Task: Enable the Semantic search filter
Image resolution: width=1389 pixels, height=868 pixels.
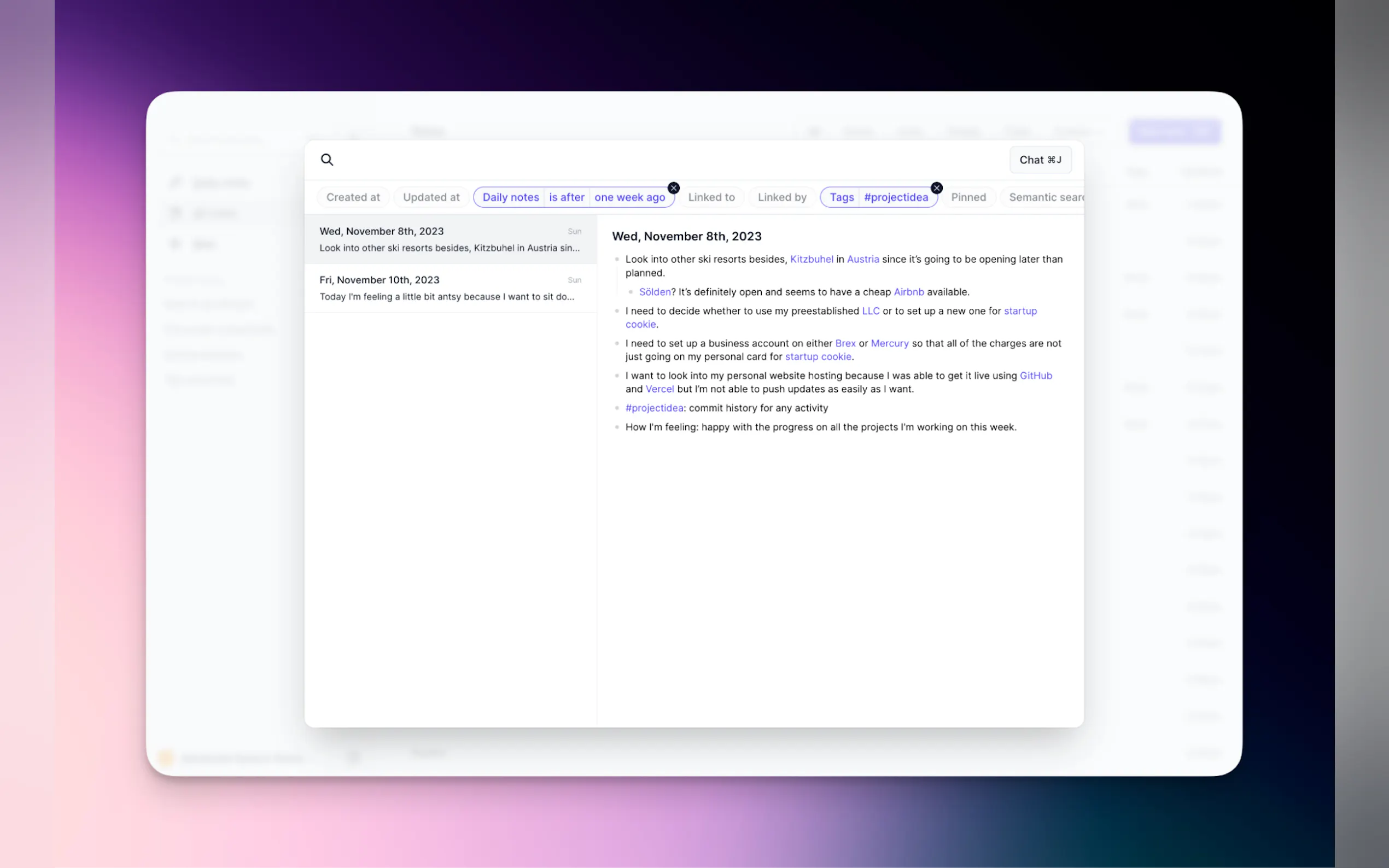Action: 1045,197
